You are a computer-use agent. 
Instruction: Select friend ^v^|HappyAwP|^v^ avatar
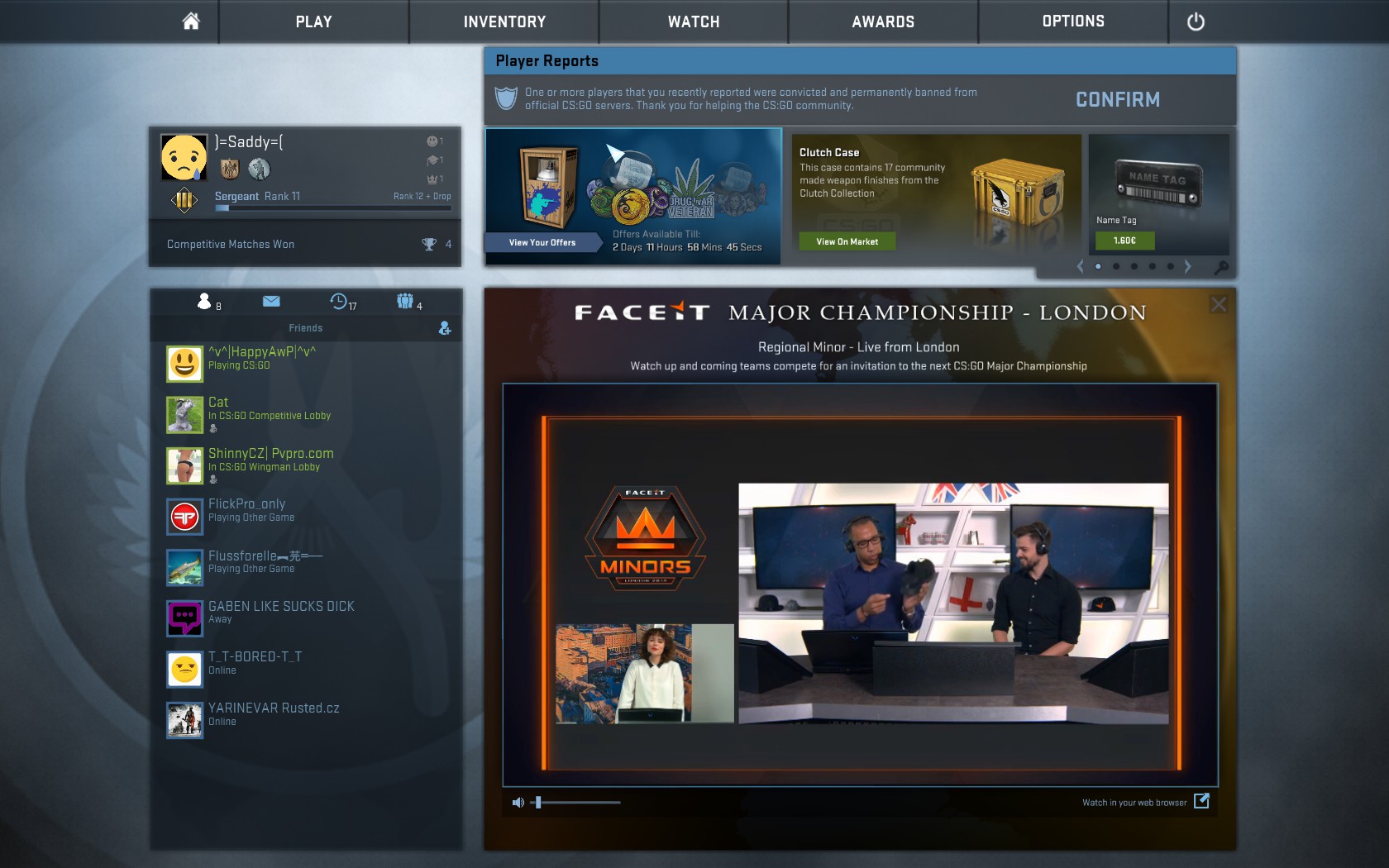pyautogui.click(x=184, y=364)
